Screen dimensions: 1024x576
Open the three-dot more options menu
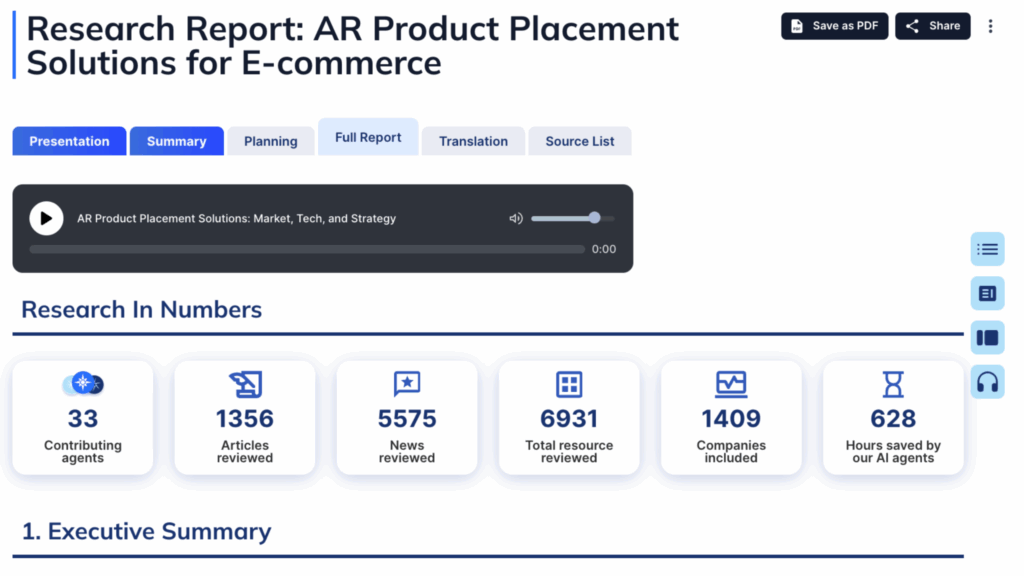tap(990, 26)
